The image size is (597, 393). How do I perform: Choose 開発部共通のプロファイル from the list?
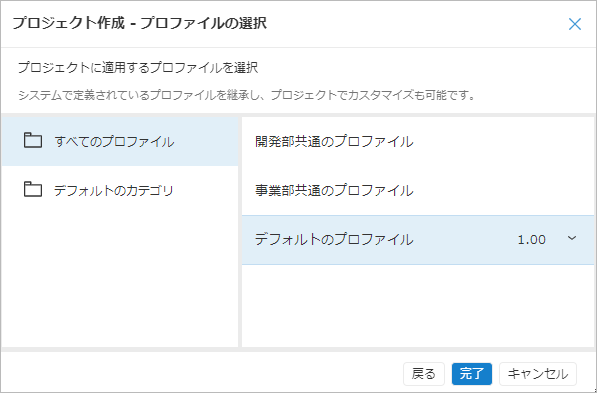click(418, 141)
